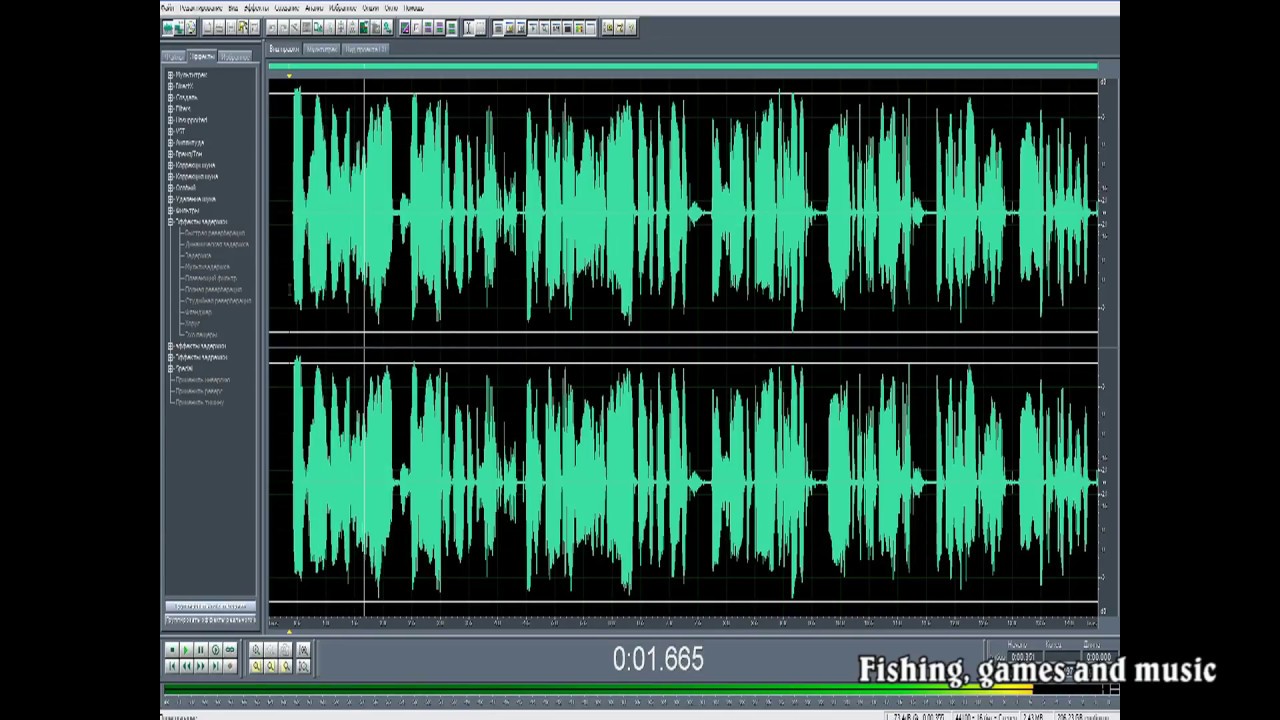Select the Динамическая задержка effect
Screen dimensions: 1280x720
click(216, 244)
